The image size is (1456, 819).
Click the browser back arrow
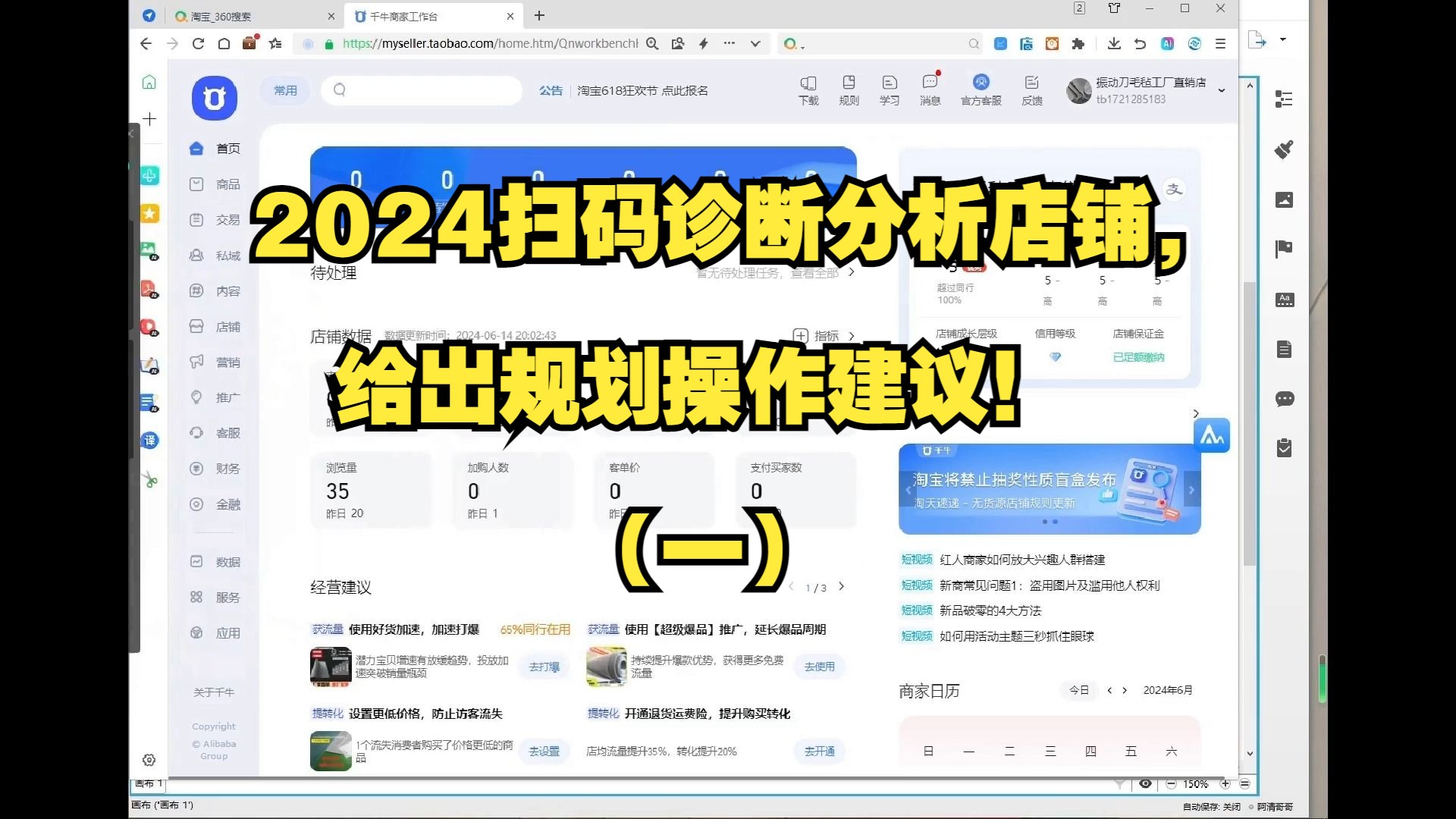point(146,44)
